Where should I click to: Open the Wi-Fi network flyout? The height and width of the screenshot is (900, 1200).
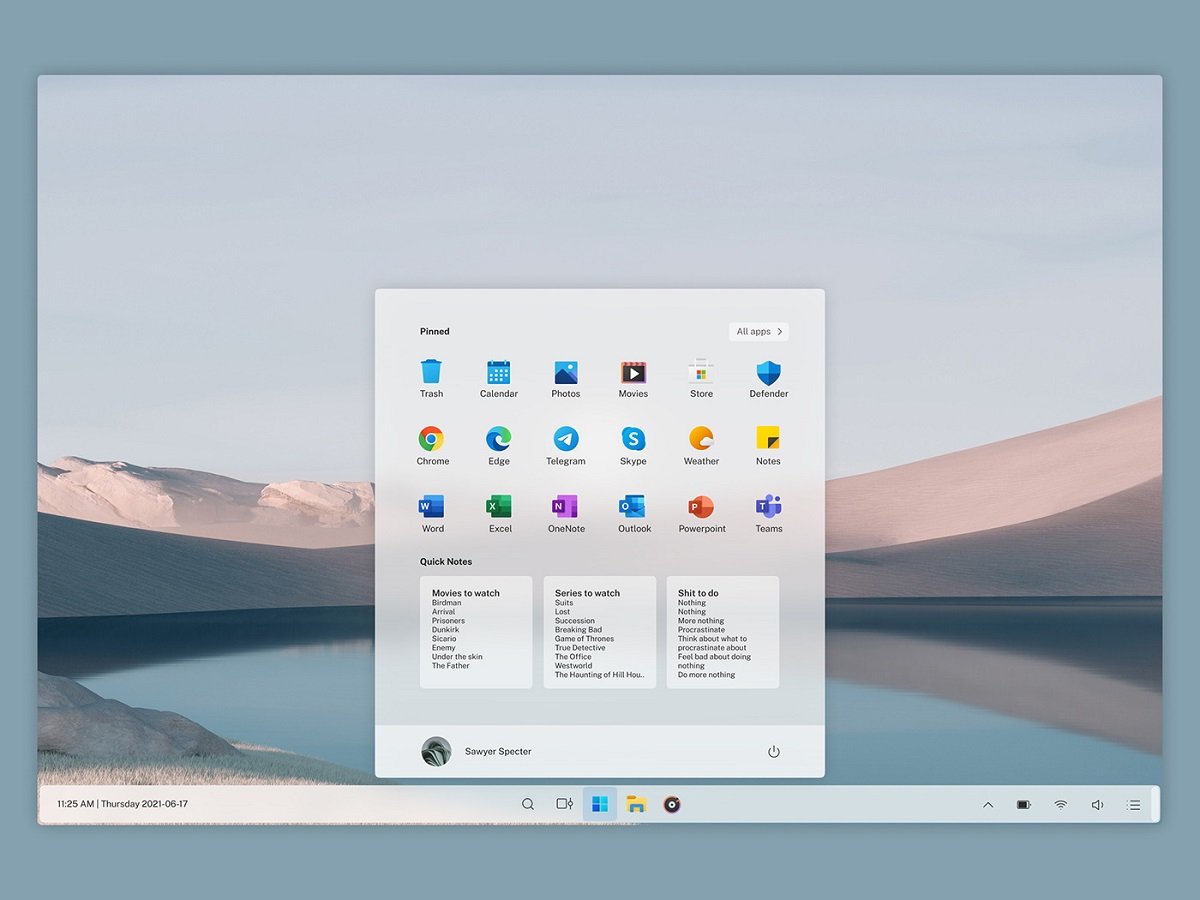coord(1060,805)
